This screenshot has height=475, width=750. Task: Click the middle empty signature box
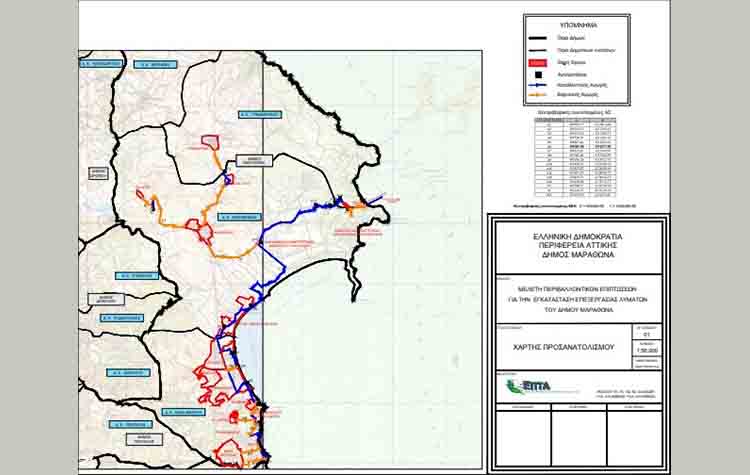tap(579, 438)
